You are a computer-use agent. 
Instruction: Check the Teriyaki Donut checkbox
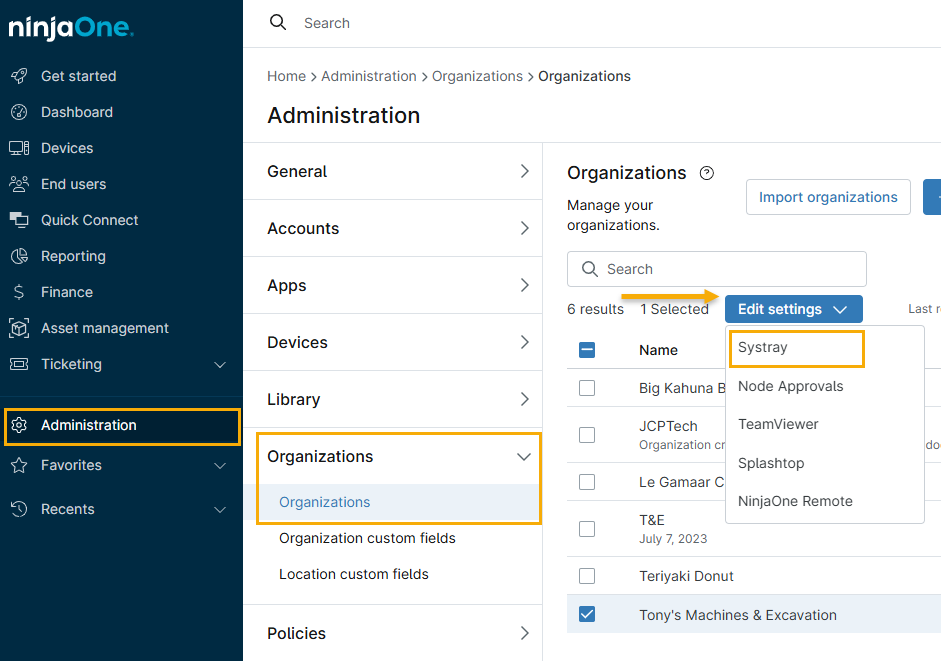pos(587,576)
